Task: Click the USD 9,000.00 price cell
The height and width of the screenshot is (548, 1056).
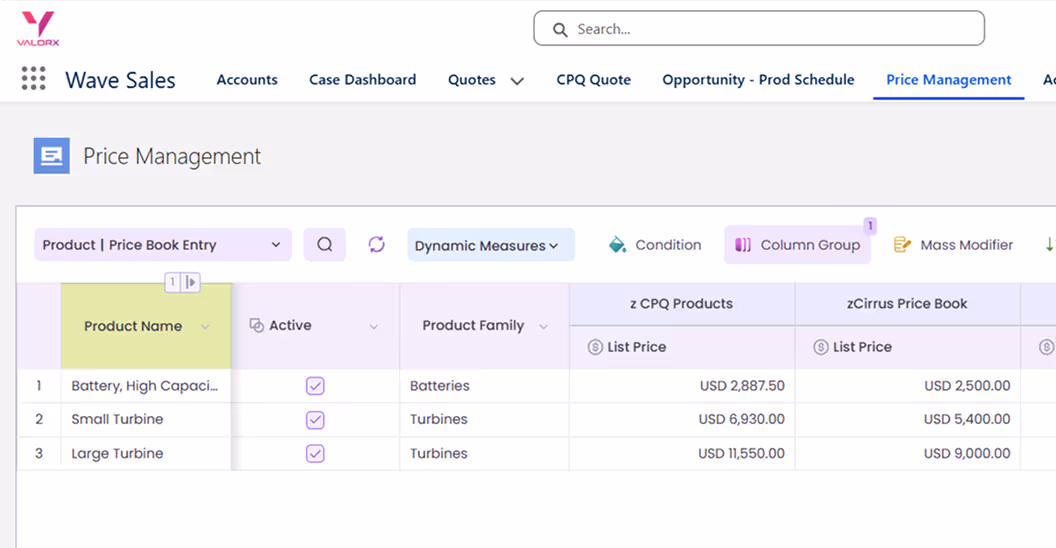Action: coord(908,453)
